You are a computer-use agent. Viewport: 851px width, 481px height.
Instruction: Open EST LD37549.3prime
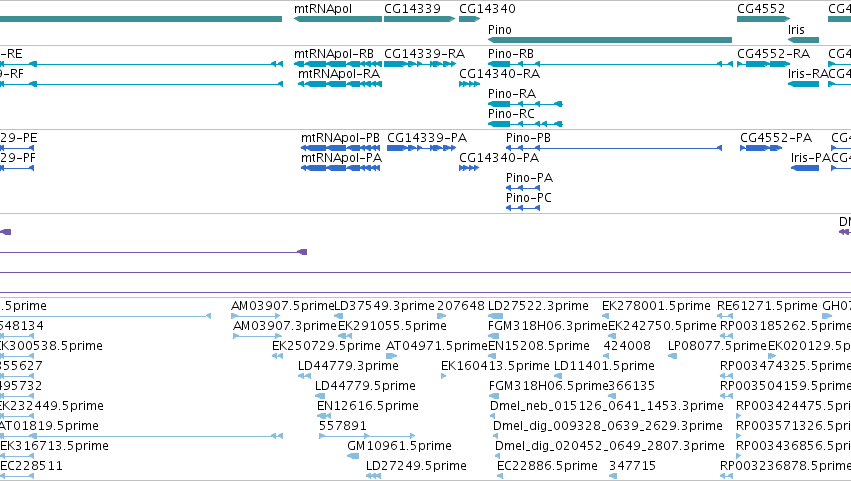(384, 306)
